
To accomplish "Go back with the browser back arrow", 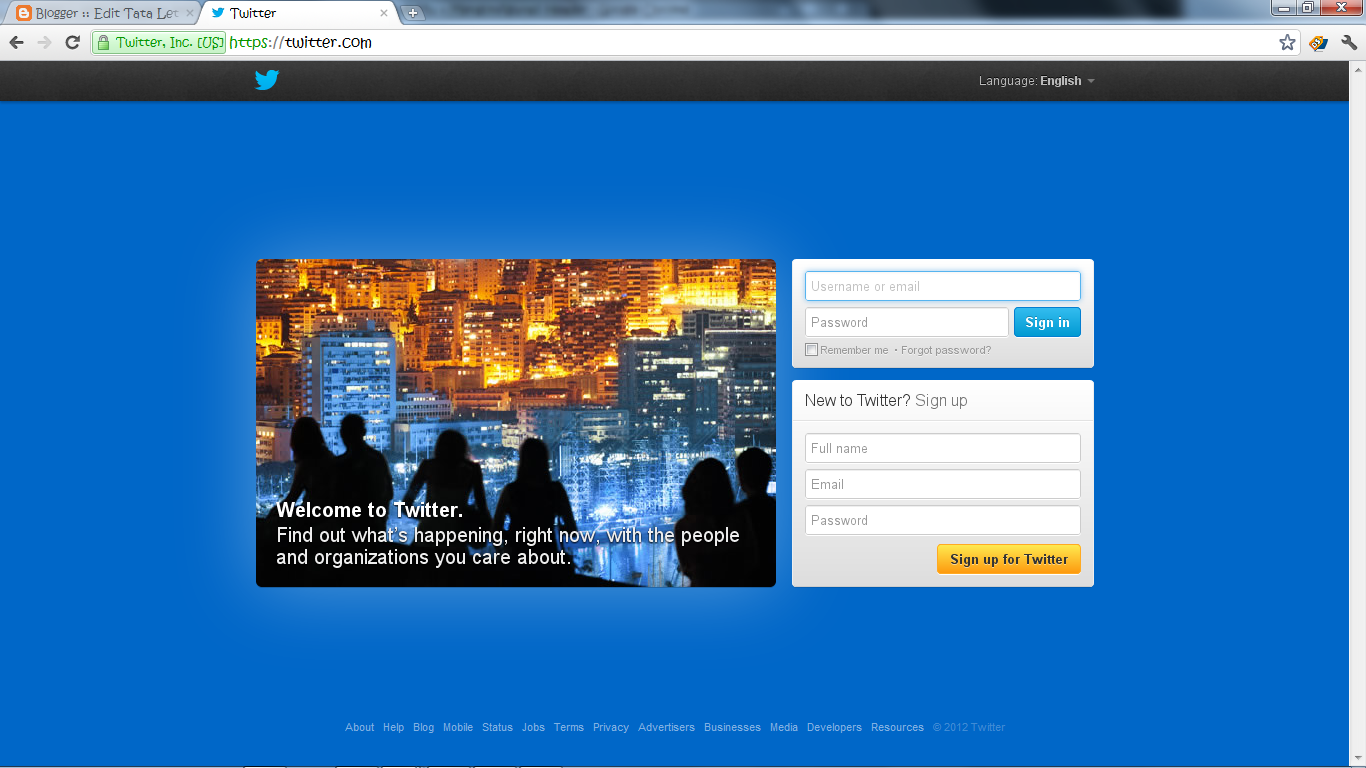I will [x=16, y=42].
